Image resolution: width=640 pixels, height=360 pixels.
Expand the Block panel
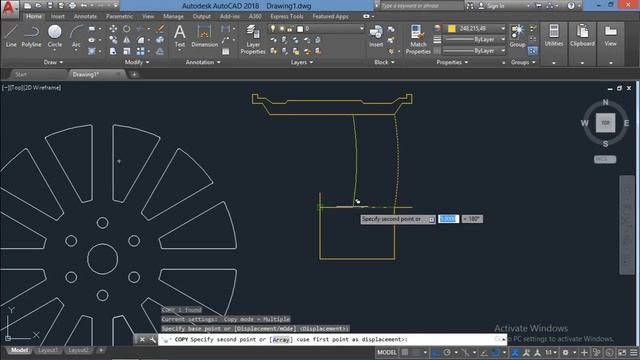point(384,62)
